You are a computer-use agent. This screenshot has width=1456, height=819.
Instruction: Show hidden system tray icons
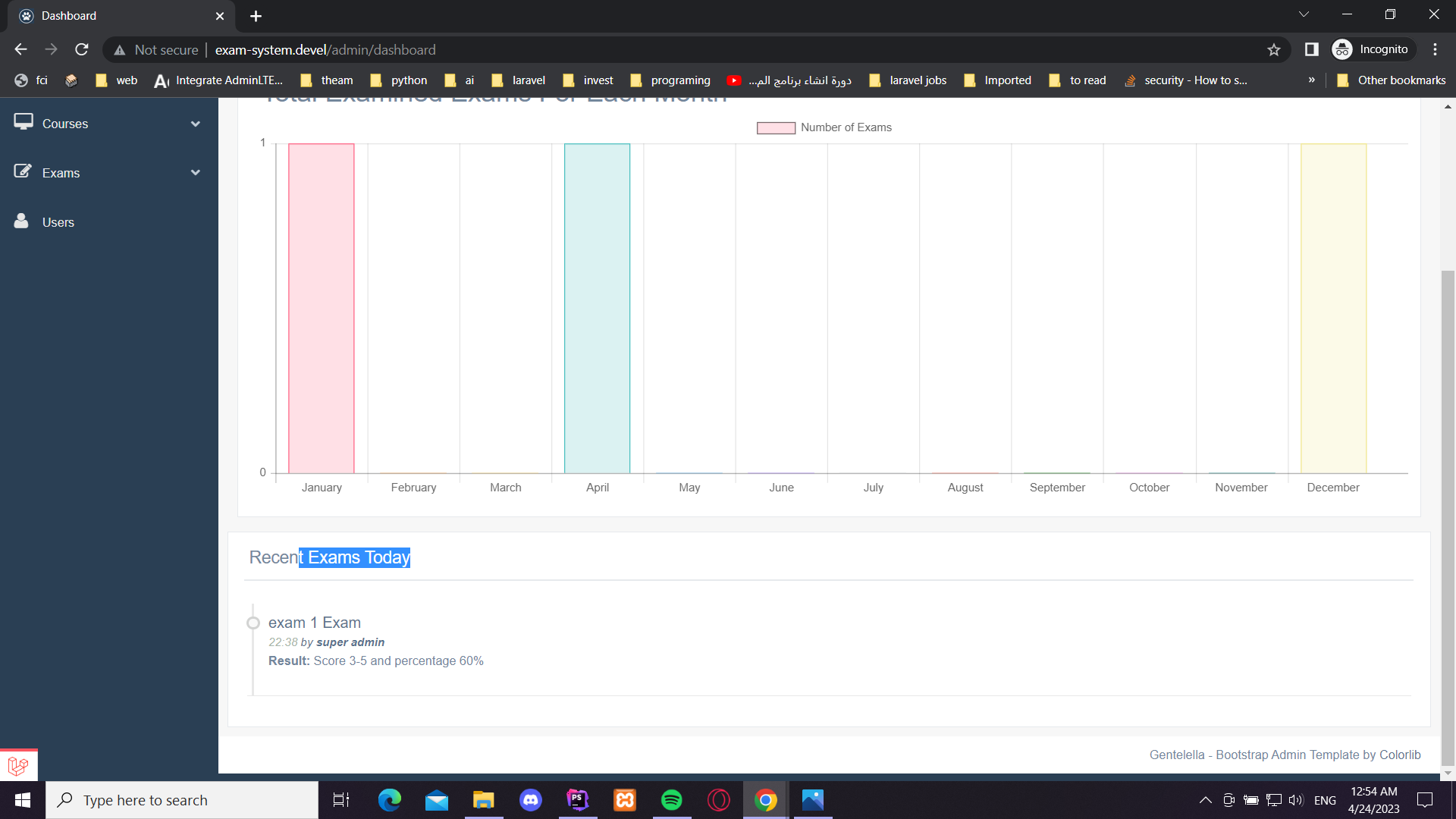(1205, 800)
